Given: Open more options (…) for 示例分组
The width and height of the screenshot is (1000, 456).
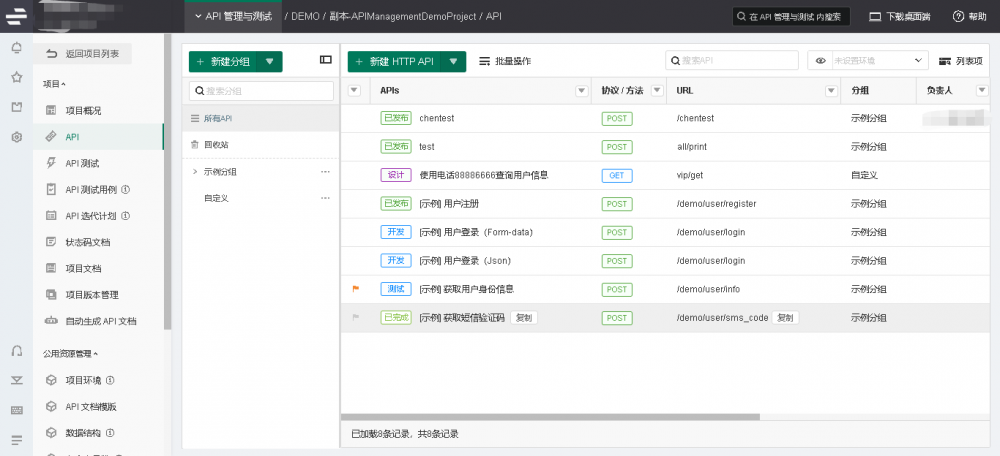Looking at the screenshot, I should click(x=325, y=172).
